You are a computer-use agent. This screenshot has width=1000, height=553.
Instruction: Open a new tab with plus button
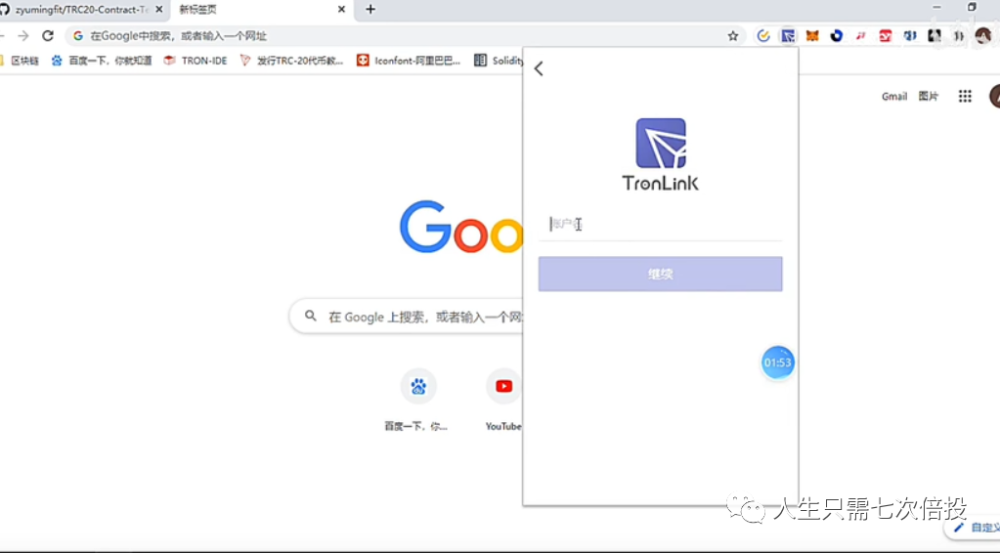371,10
